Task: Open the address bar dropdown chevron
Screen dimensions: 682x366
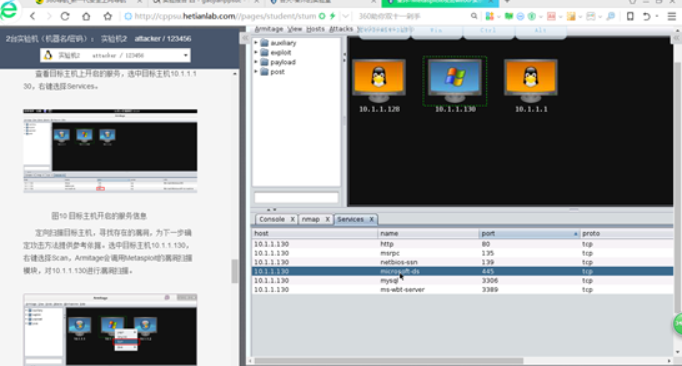Action: (x=345, y=17)
